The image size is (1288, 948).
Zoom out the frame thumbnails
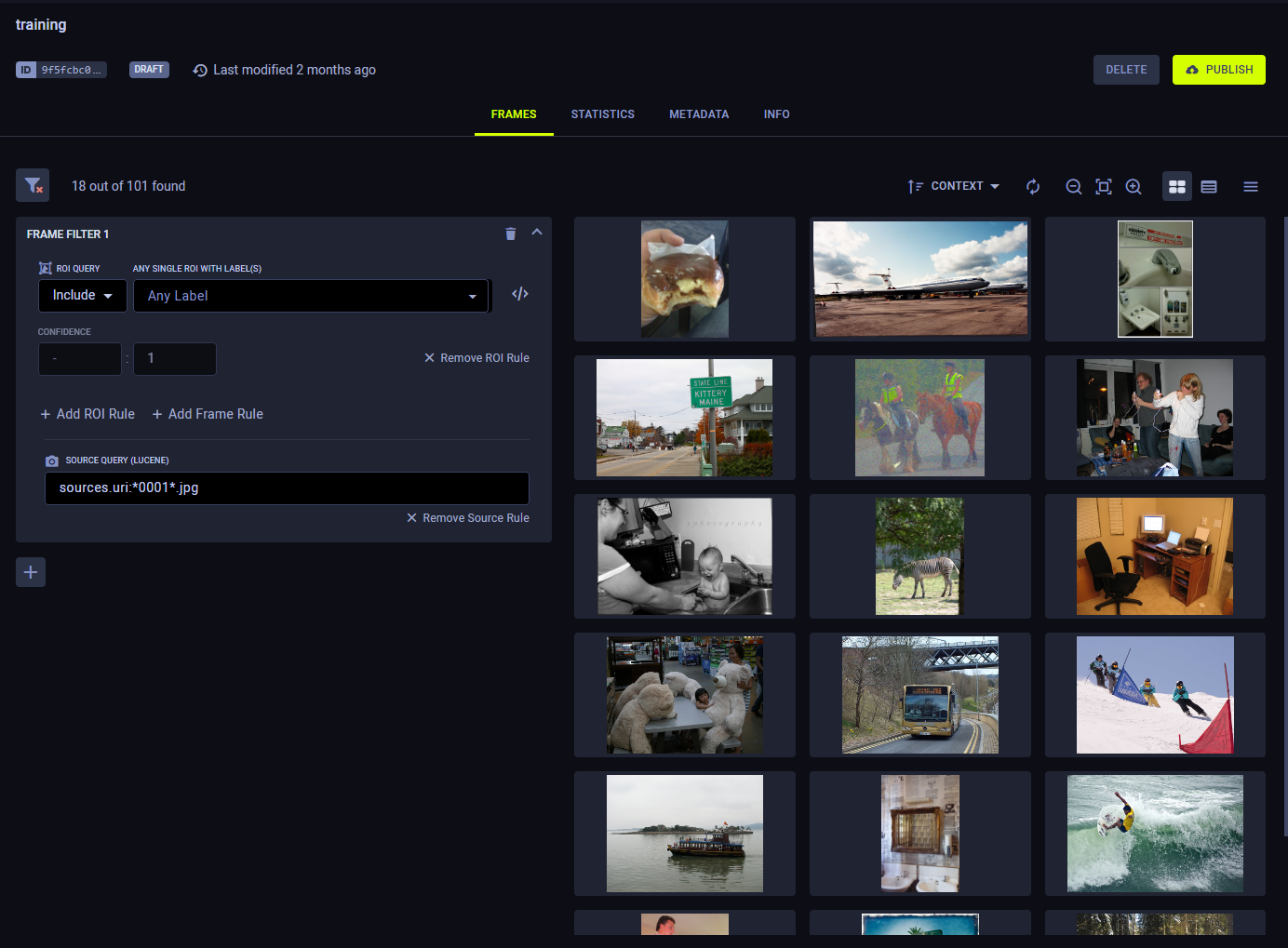1074,187
